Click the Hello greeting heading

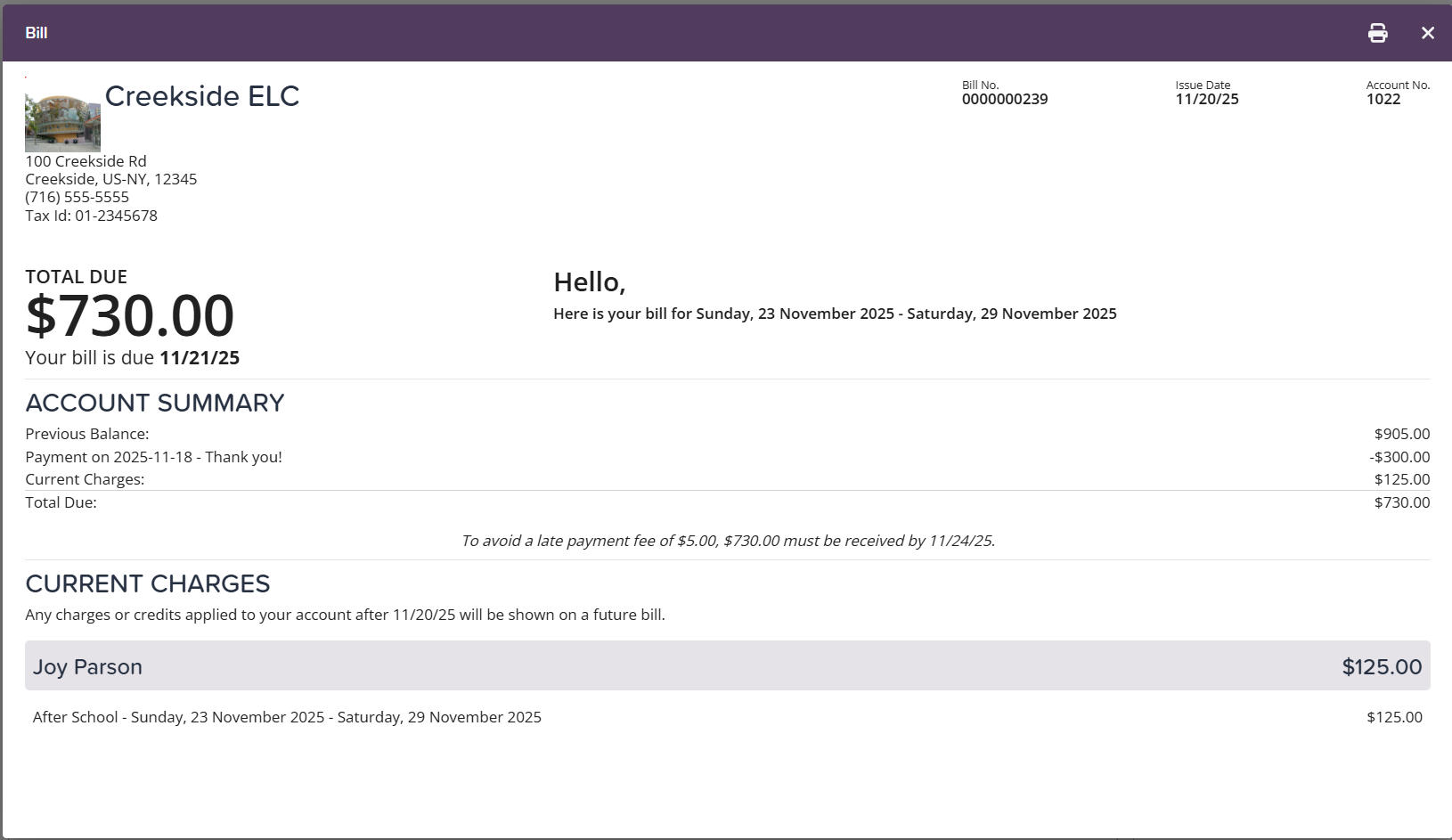coord(589,282)
